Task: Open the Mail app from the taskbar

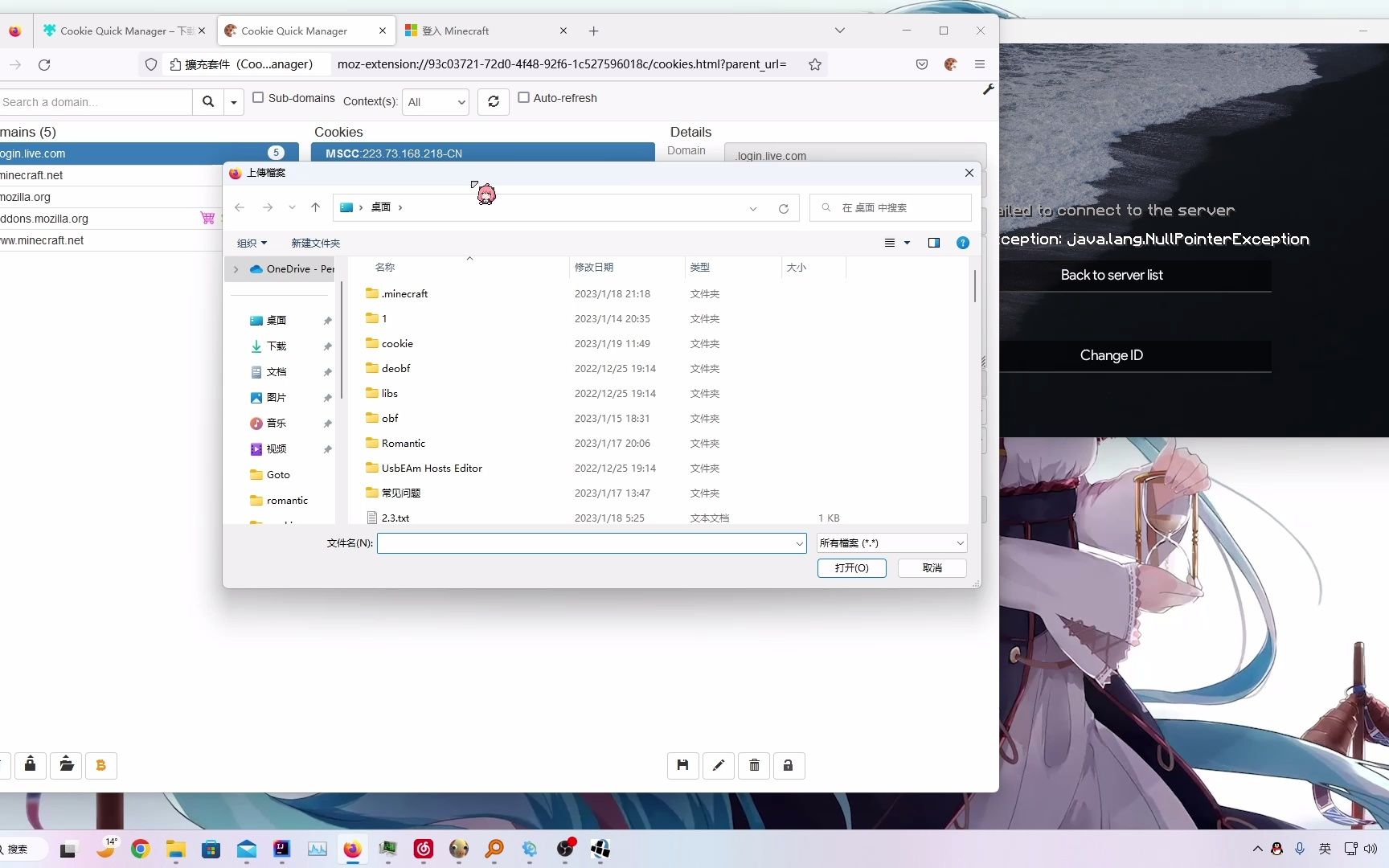Action: (247, 849)
